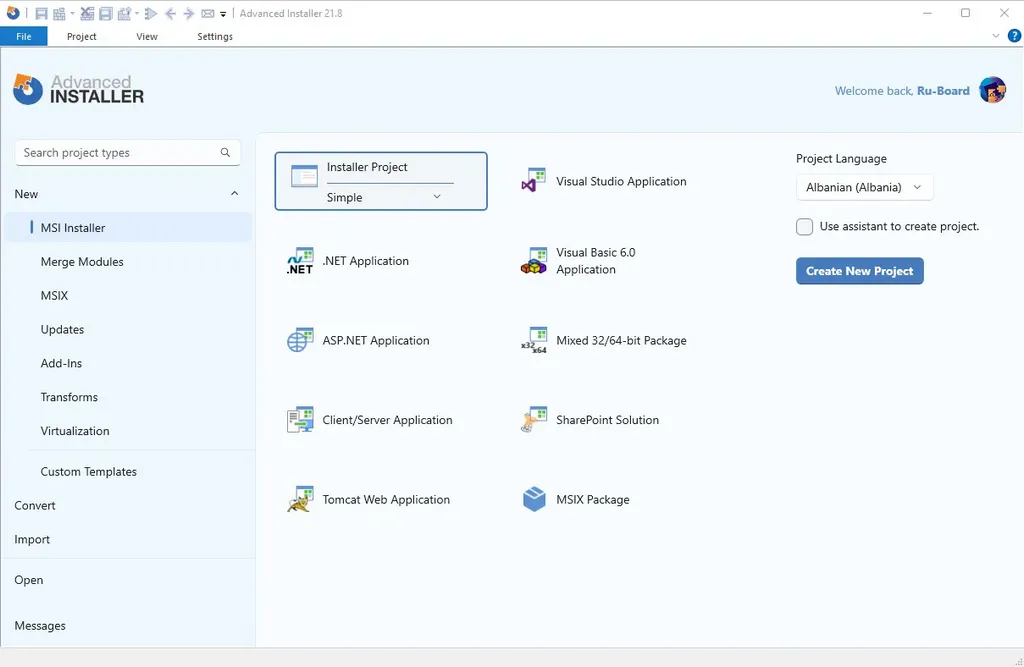
Task: Open the File menu tab
Action: (x=24, y=37)
